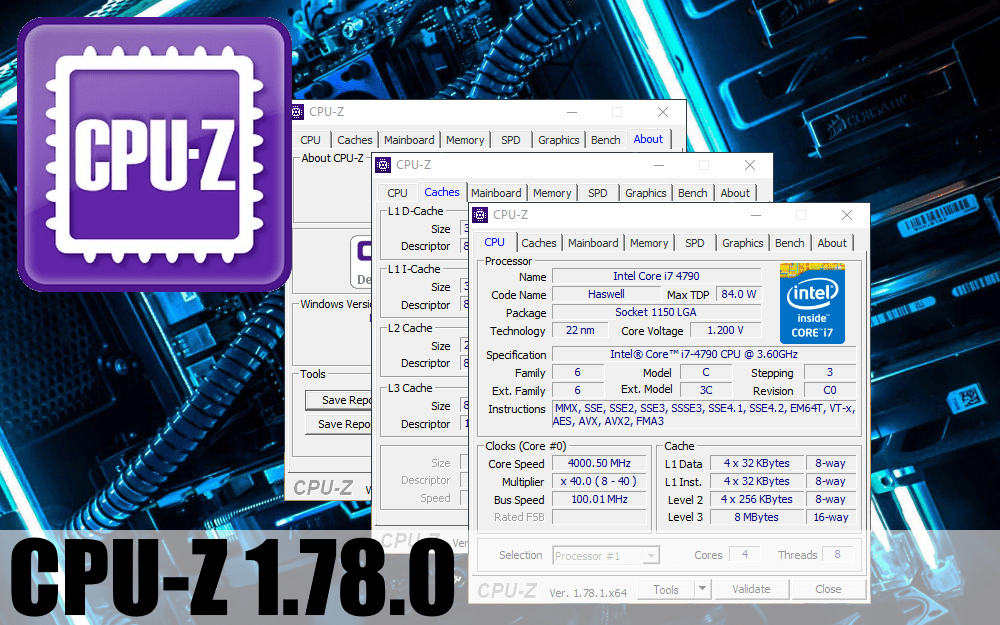1000x625 pixels.
Task: Click the Stepping value 3
Action: pyautogui.click(x=830, y=372)
